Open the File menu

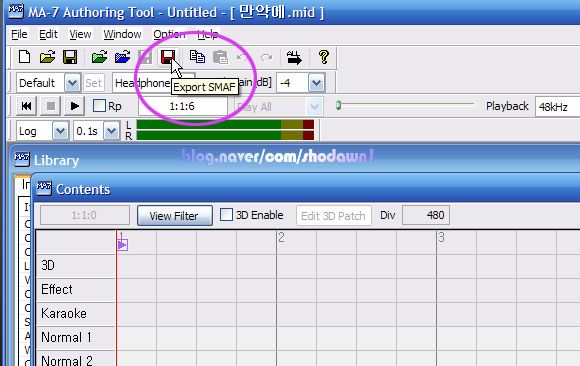[19, 34]
